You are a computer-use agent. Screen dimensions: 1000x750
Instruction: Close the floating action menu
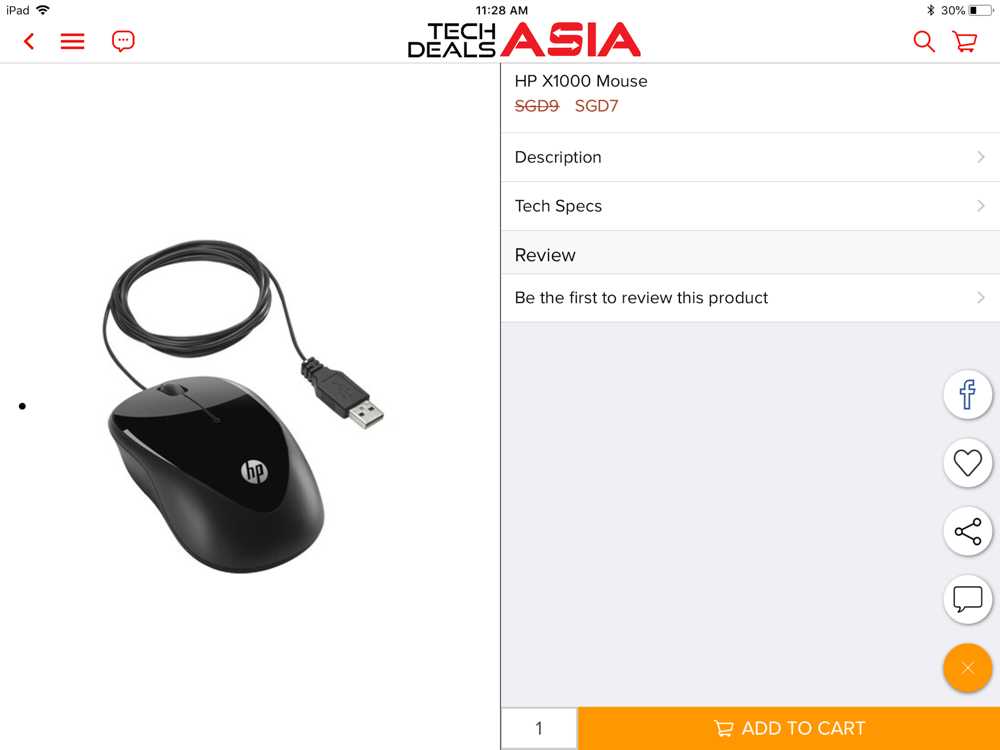(x=967, y=668)
